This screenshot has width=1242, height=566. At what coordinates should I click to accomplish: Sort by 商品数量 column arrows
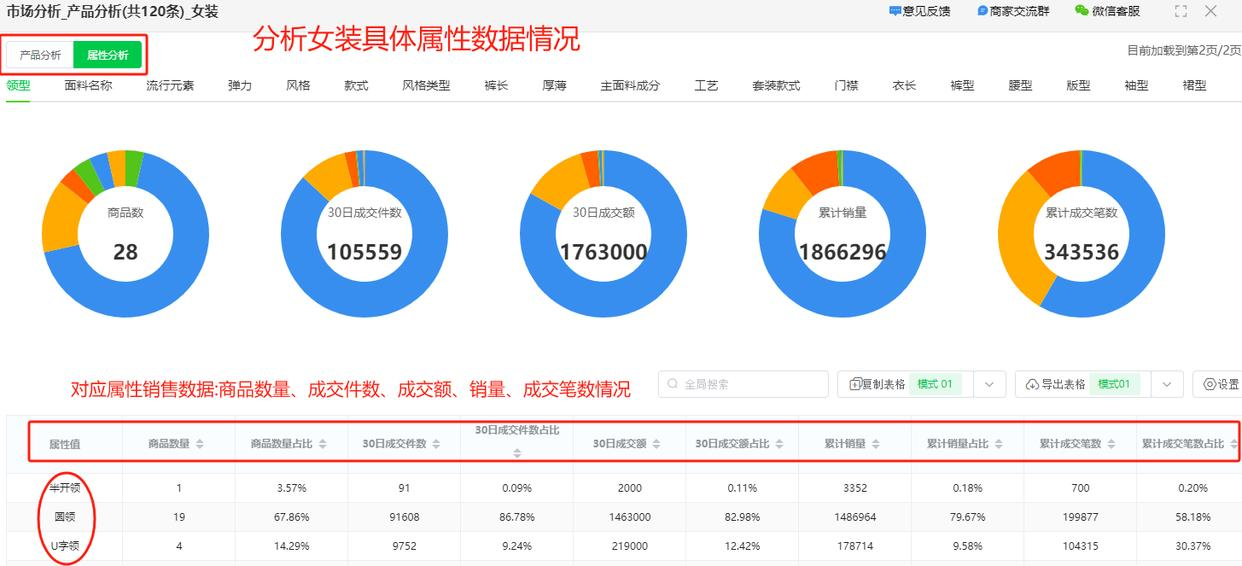[x=199, y=444]
